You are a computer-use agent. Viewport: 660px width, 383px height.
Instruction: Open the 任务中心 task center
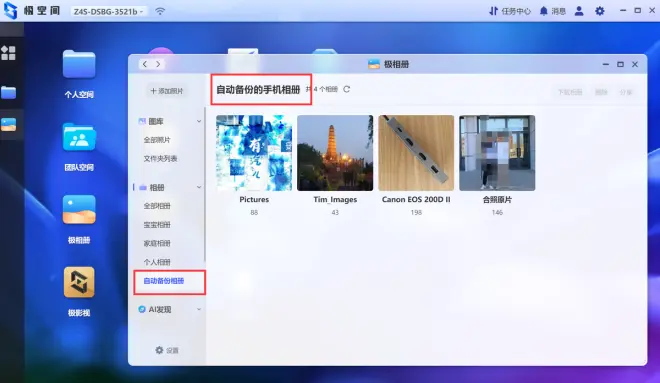pos(510,11)
